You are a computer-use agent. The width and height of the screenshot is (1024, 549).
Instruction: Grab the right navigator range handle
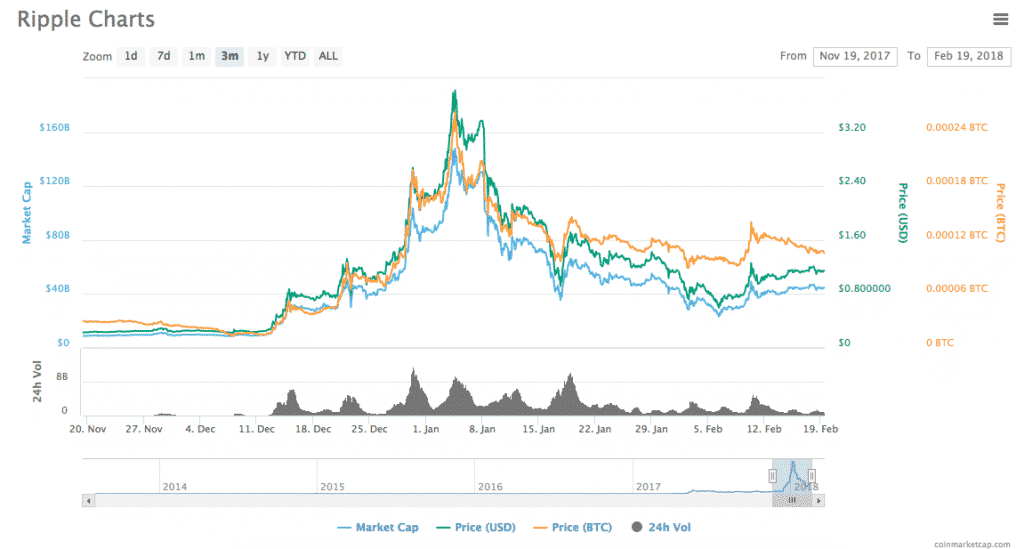[813, 476]
